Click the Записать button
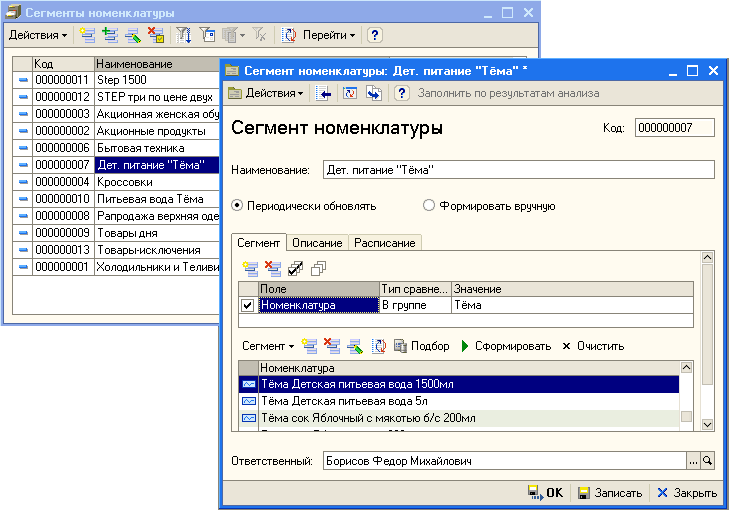The height and width of the screenshot is (510, 729). click(x=609, y=493)
